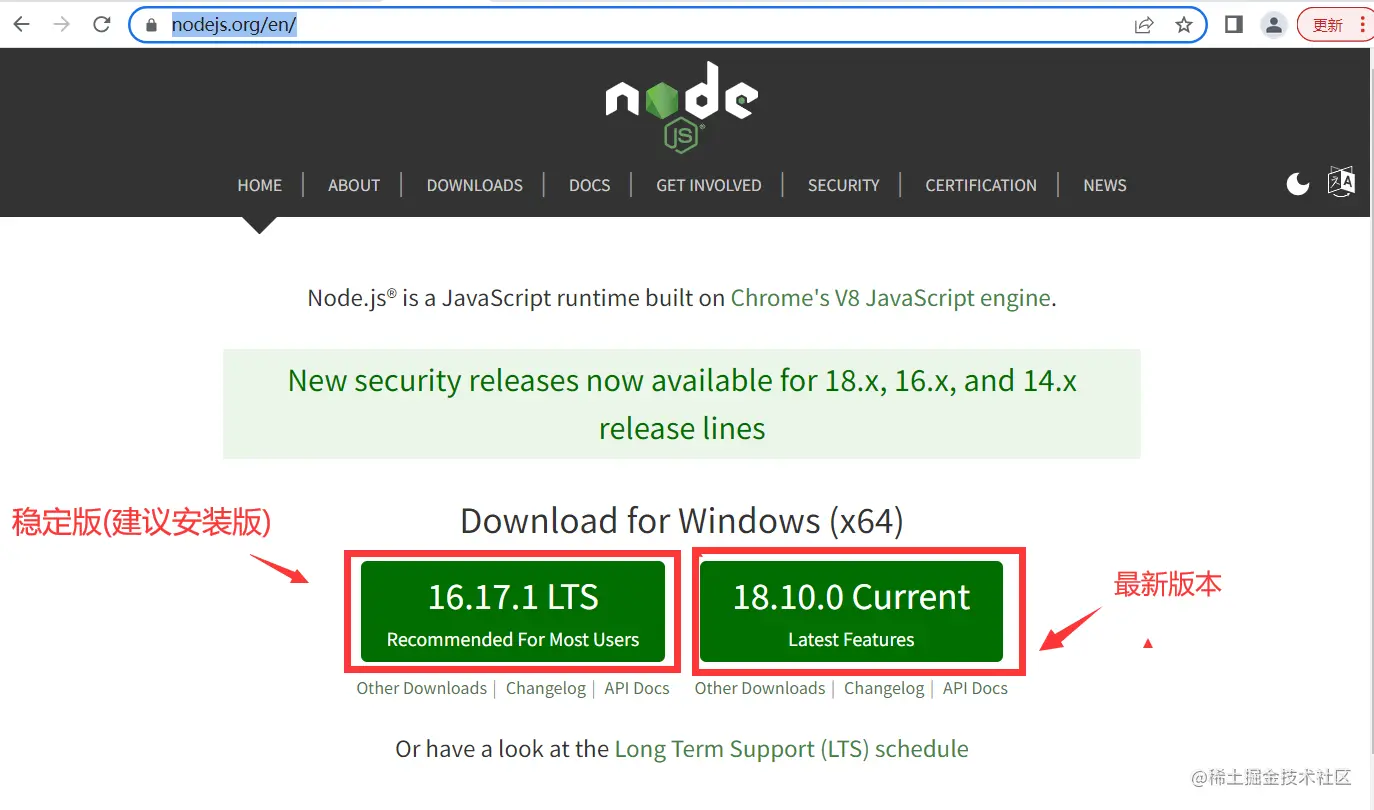Open the CERTIFICATION nav item
The height and width of the screenshot is (810, 1374).
point(981,185)
